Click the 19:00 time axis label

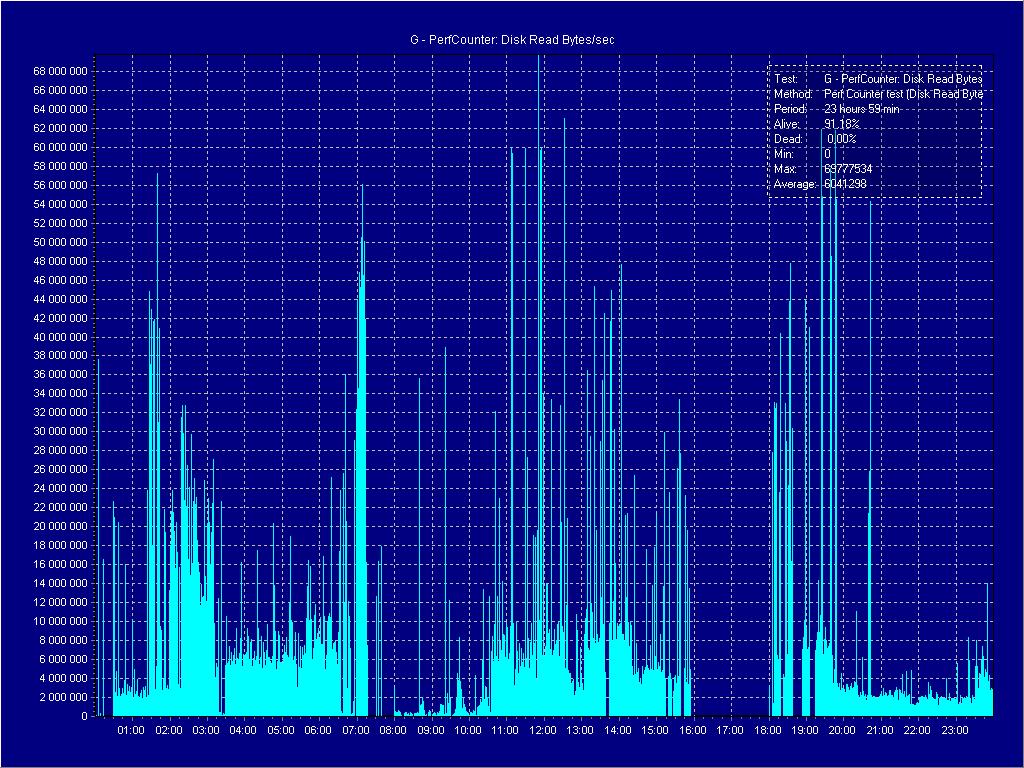point(805,731)
